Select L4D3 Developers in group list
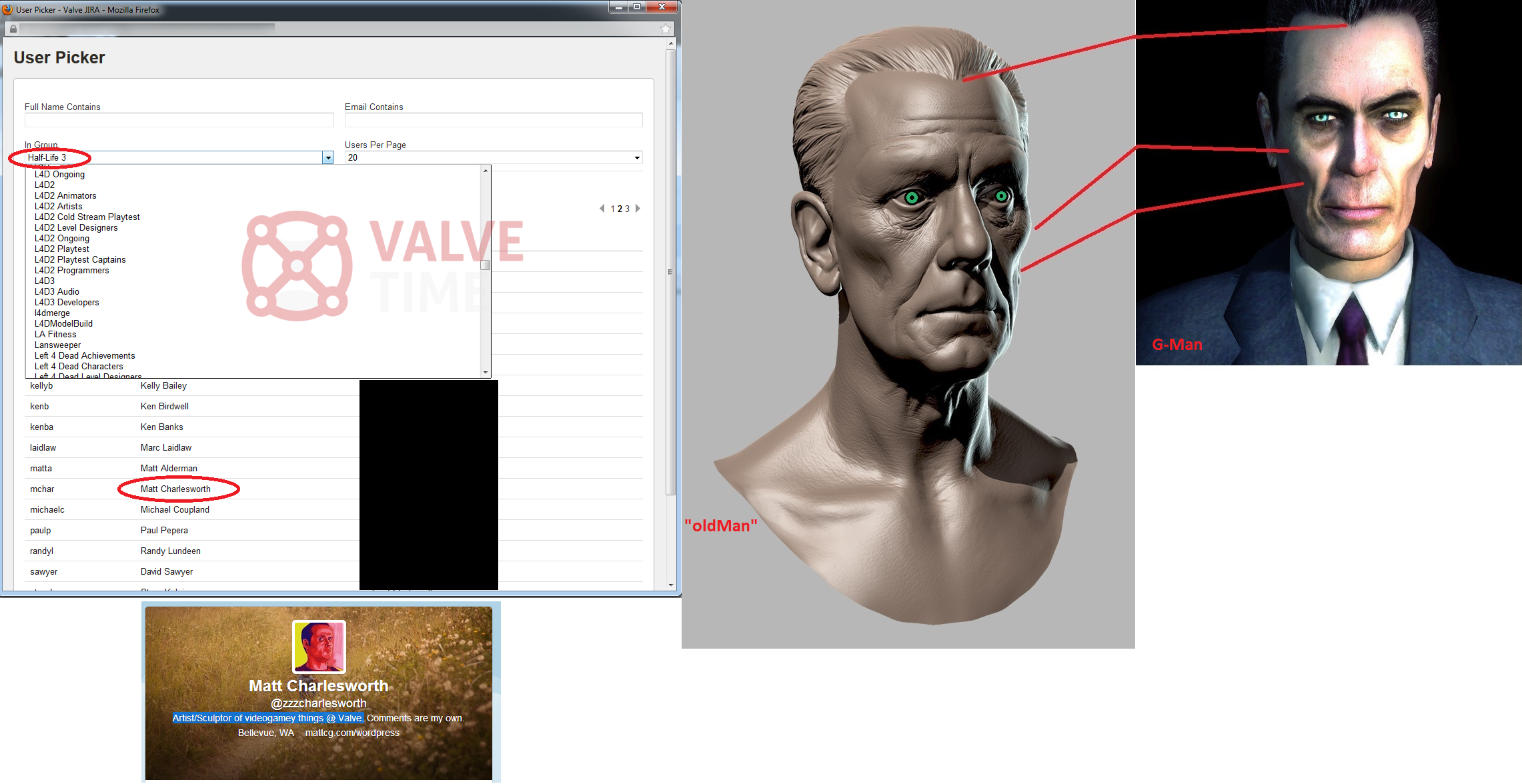 point(67,302)
